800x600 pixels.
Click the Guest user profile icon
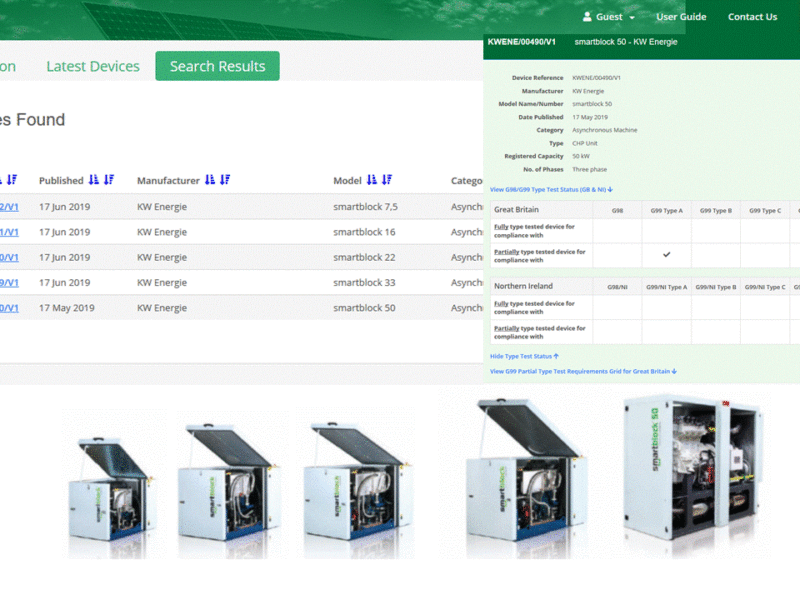tap(587, 17)
